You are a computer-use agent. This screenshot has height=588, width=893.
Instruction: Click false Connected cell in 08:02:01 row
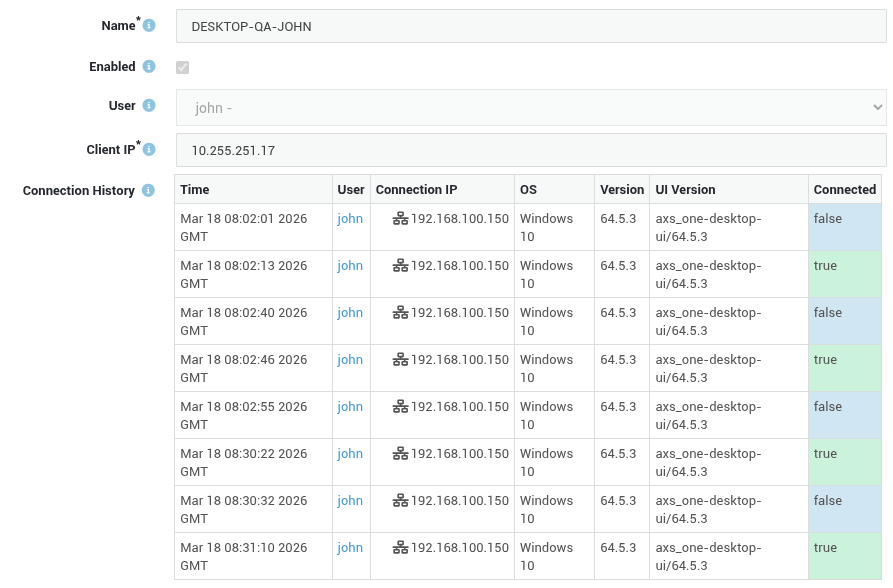[845, 227]
